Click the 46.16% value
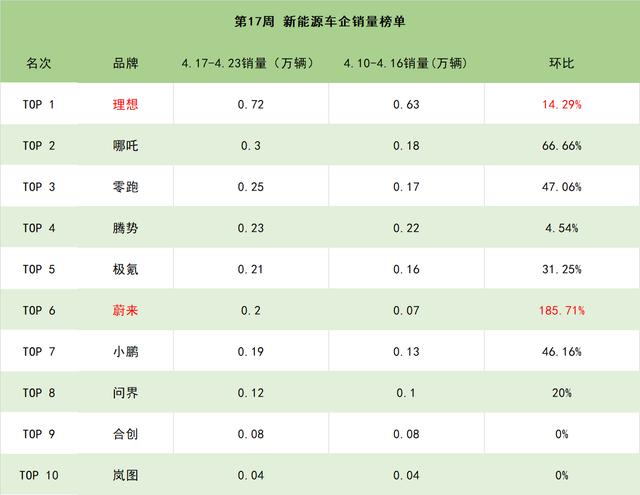The image size is (640, 495). click(562, 351)
